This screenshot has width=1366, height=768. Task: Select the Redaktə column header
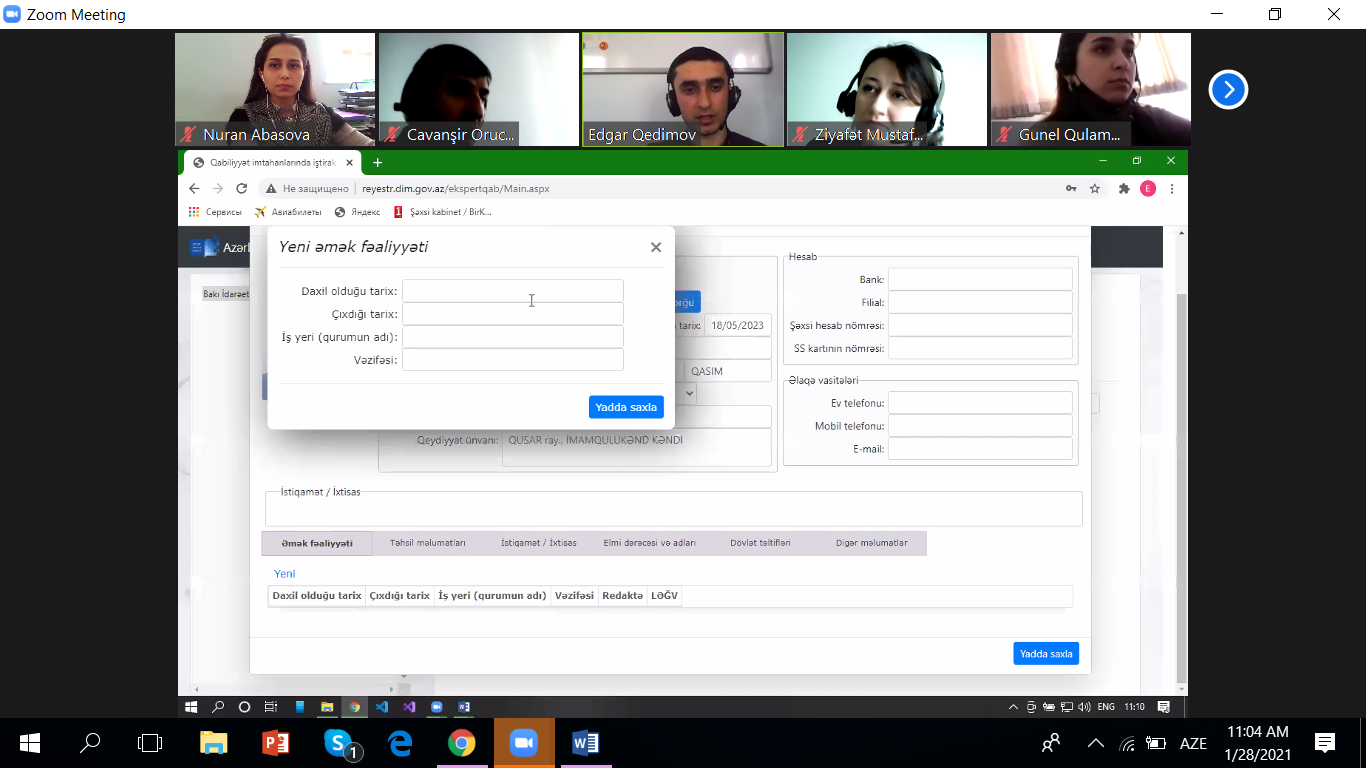coord(623,596)
